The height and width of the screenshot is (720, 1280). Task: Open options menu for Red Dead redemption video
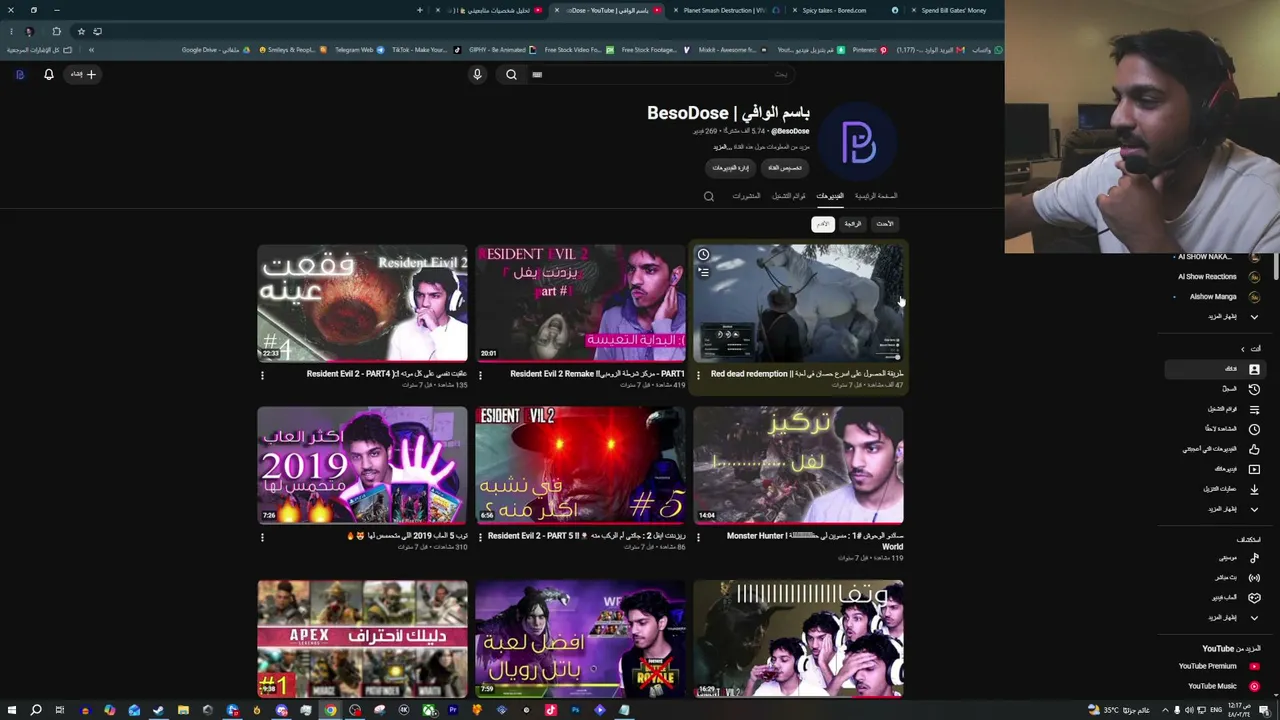point(698,375)
